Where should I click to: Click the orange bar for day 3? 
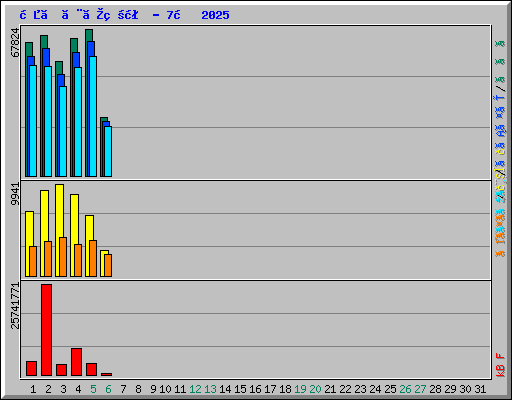63,257
